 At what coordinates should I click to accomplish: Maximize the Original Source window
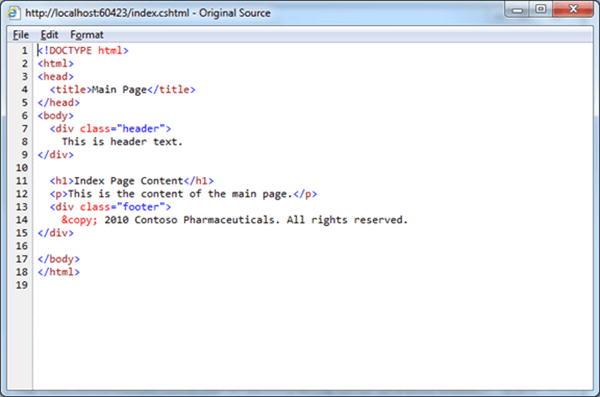[540, 9]
